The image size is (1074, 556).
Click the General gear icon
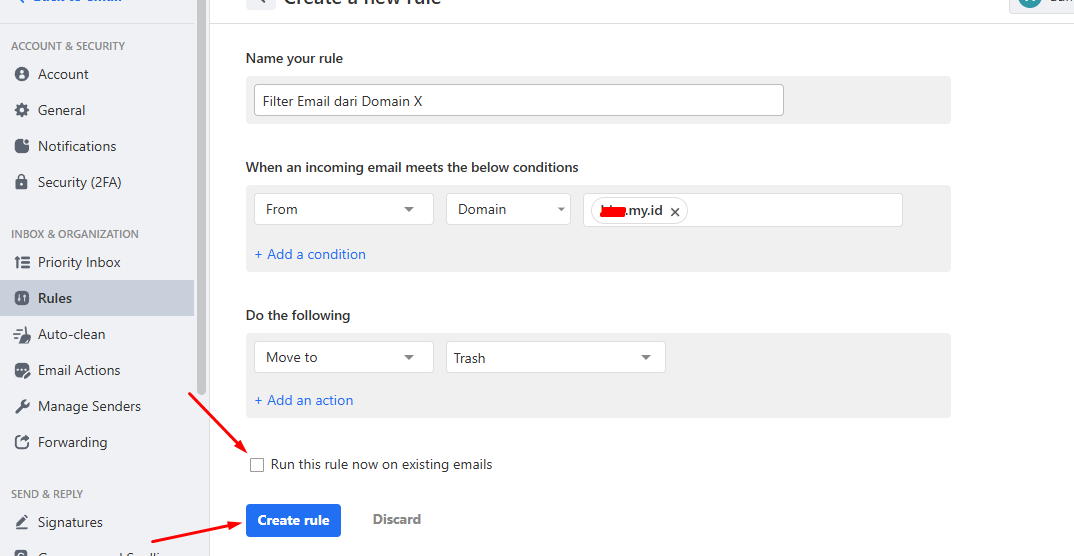coord(22,110)
